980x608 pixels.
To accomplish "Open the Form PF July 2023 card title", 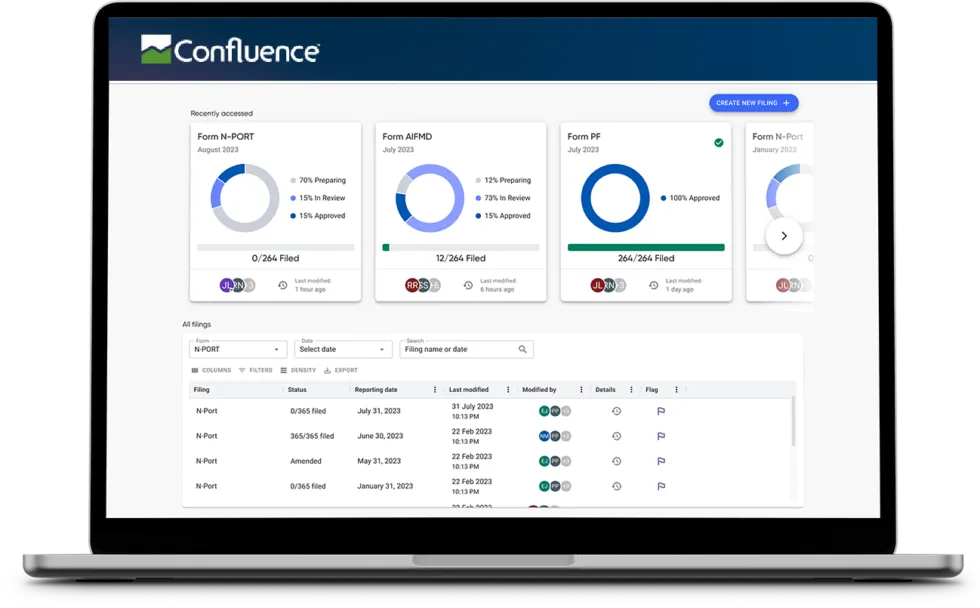I will tap(584, 137).
